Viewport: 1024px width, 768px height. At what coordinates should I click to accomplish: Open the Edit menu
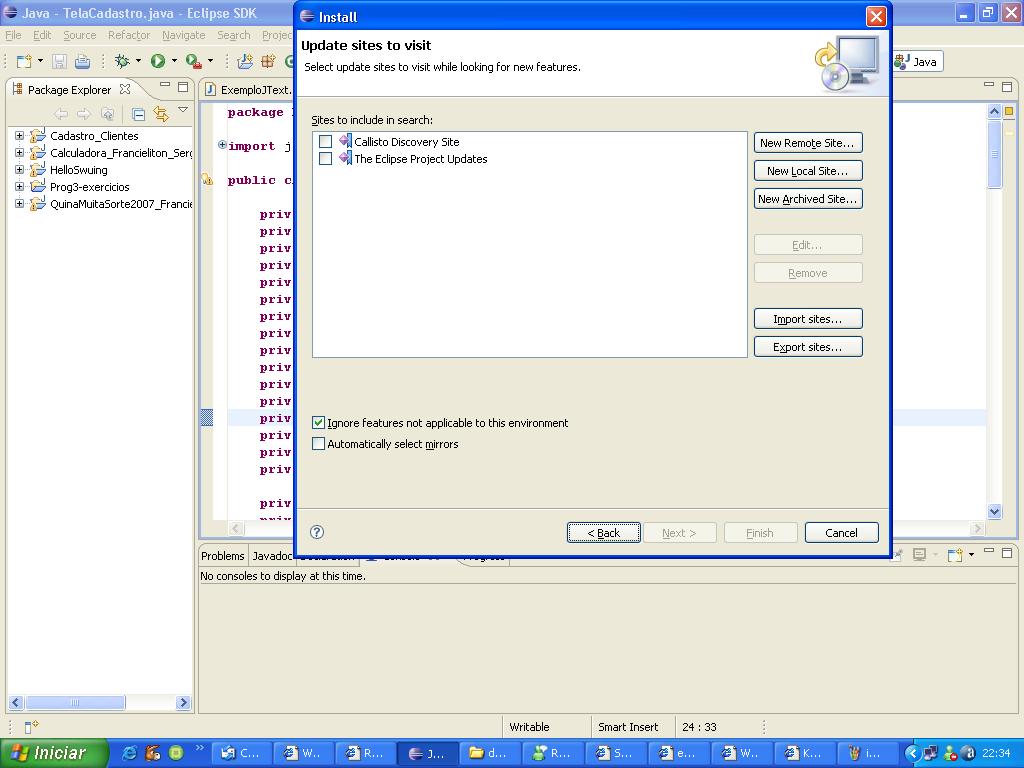click(x=42, y=35)
